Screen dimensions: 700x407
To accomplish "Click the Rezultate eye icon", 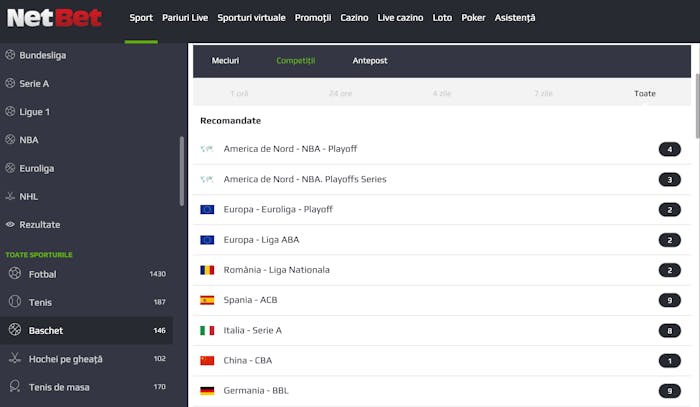I will pyautogui.click(x=10, y=224).
